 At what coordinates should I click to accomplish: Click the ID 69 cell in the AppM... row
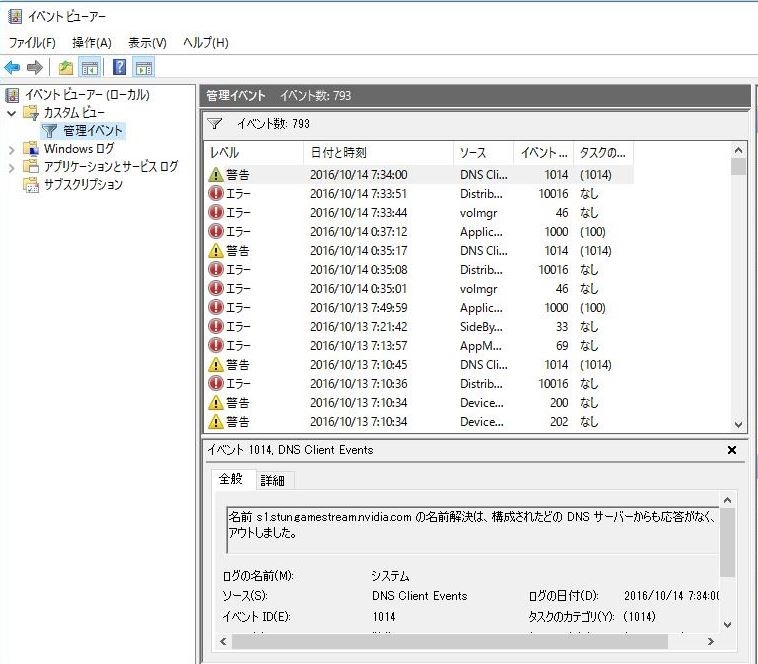click(x=561, y=346)
